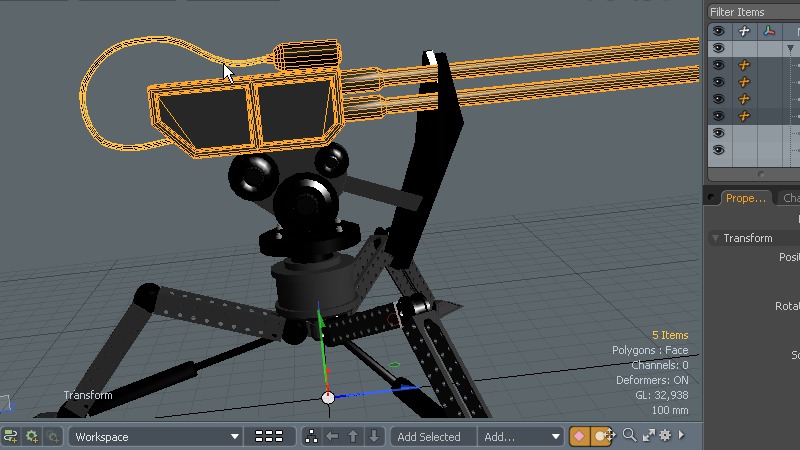Click the Transform section header label
Screen dimensions: 800x450
point(747,238)
